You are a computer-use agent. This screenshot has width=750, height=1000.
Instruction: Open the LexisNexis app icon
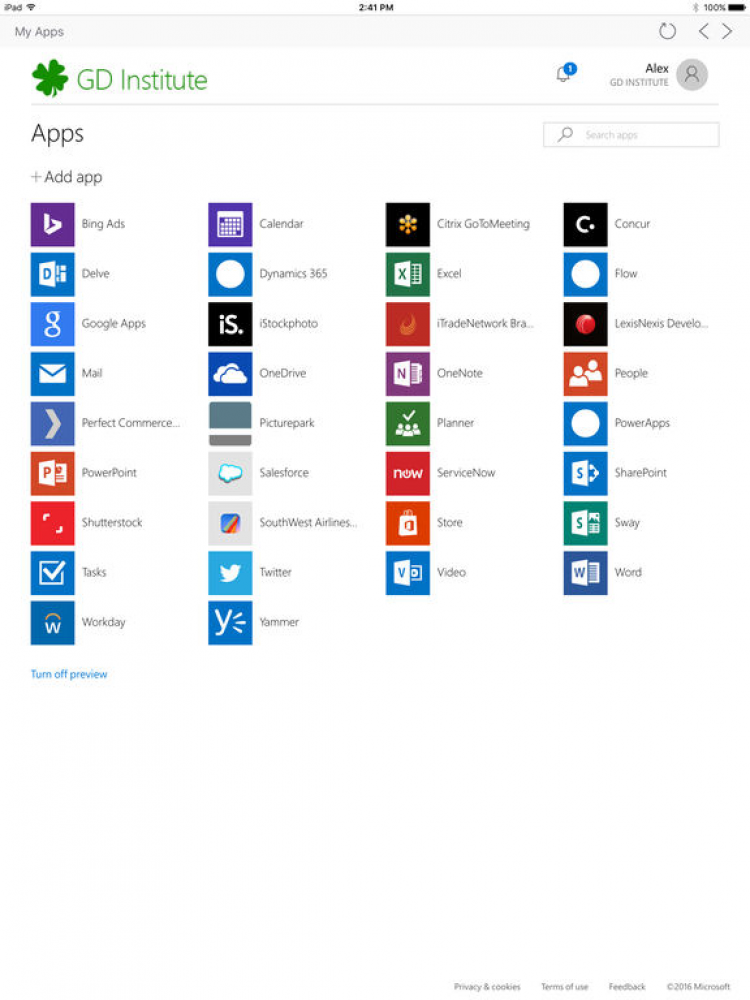tap(585, 323)
